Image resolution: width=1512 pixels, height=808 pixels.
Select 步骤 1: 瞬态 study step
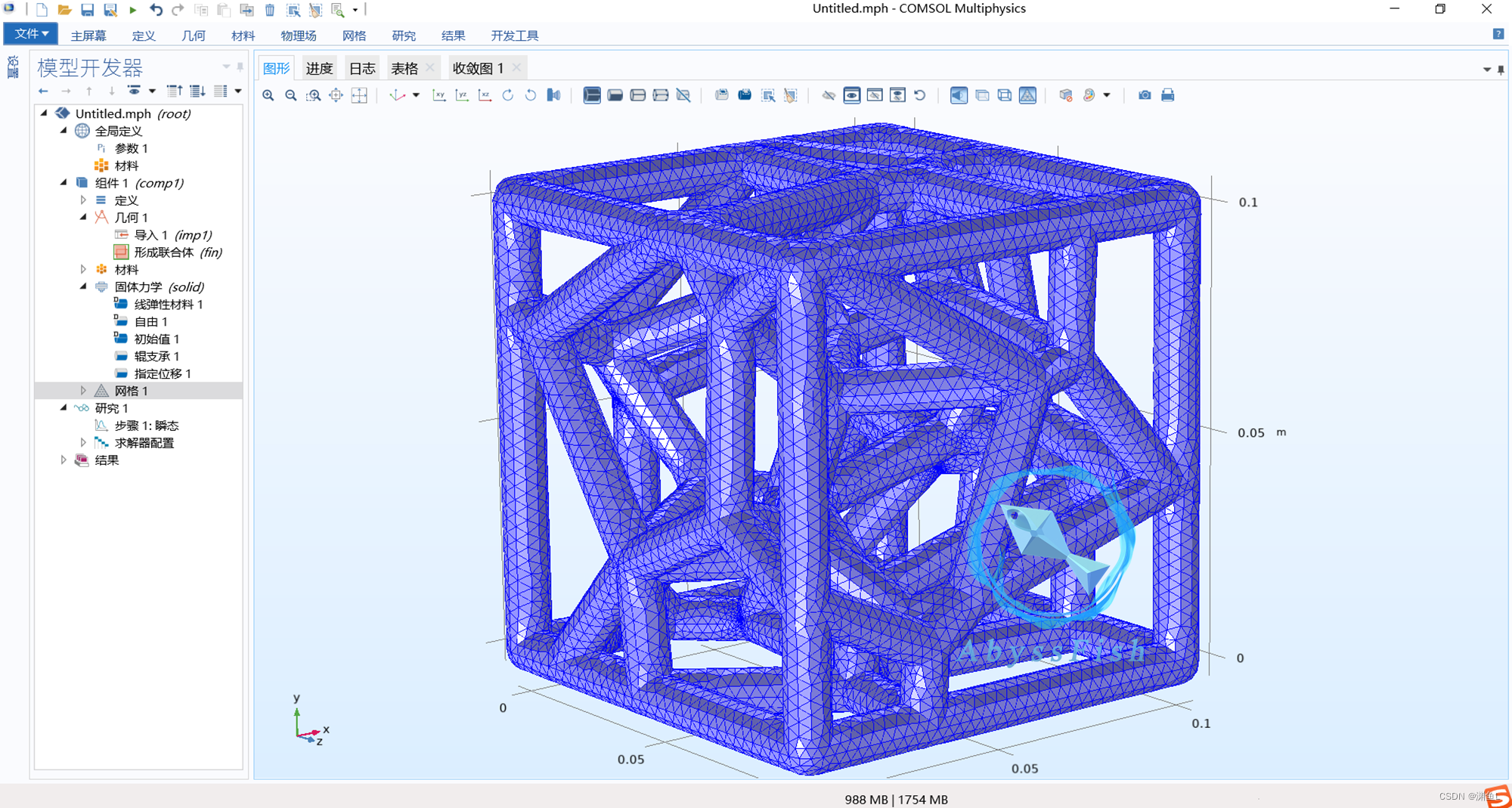click(x=147, y=426)
